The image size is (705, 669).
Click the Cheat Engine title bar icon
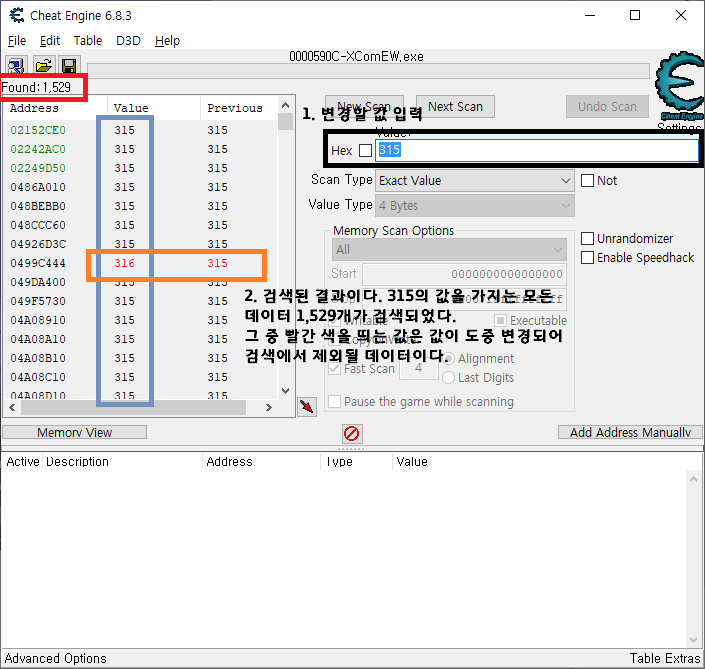(x=17, y=15)
